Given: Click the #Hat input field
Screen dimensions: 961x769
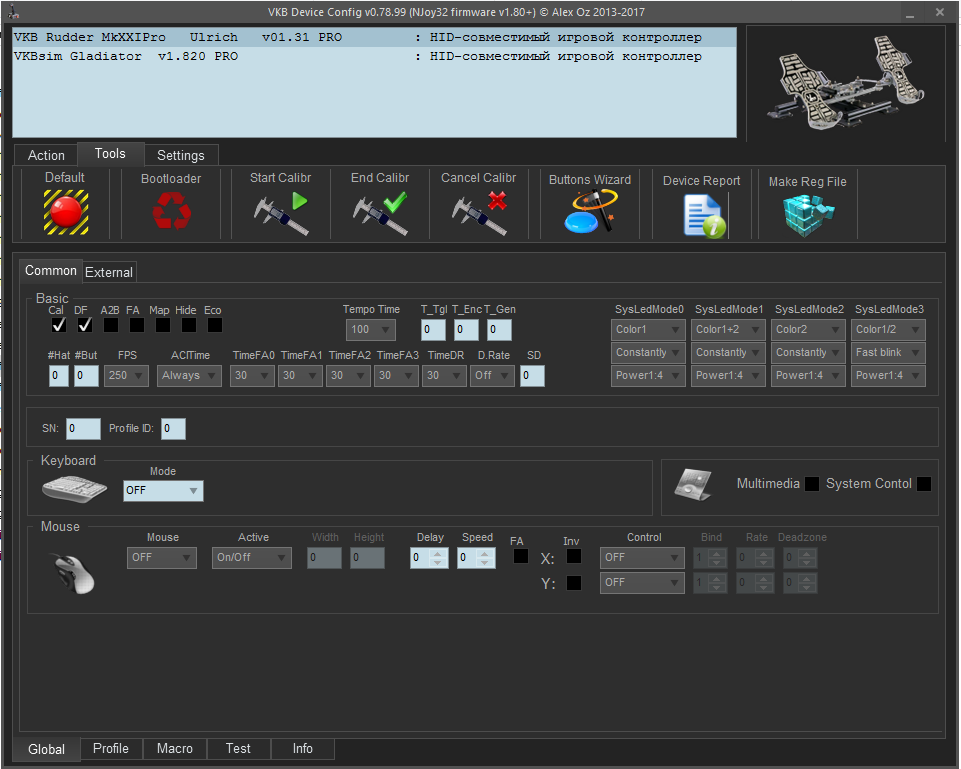Looking at the screenshot, I should click(x=59, y=376).
